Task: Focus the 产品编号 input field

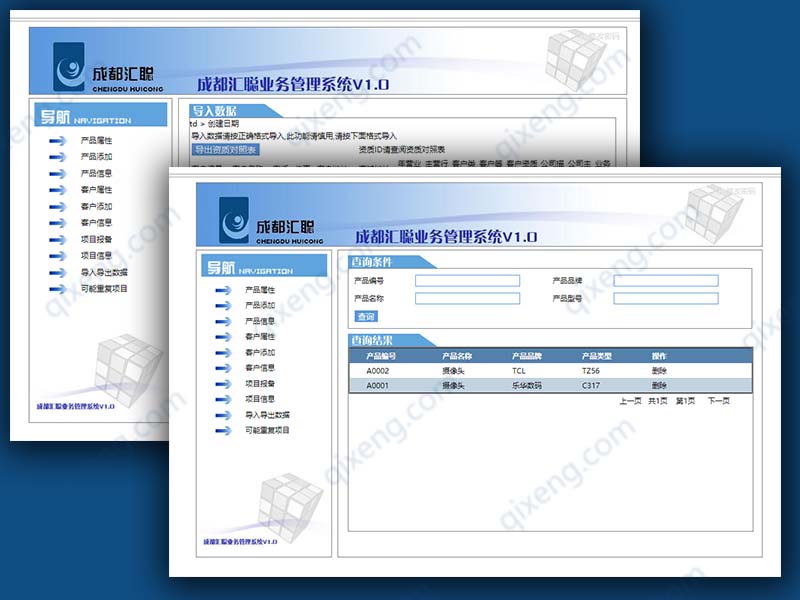Action: coord(467,281)
